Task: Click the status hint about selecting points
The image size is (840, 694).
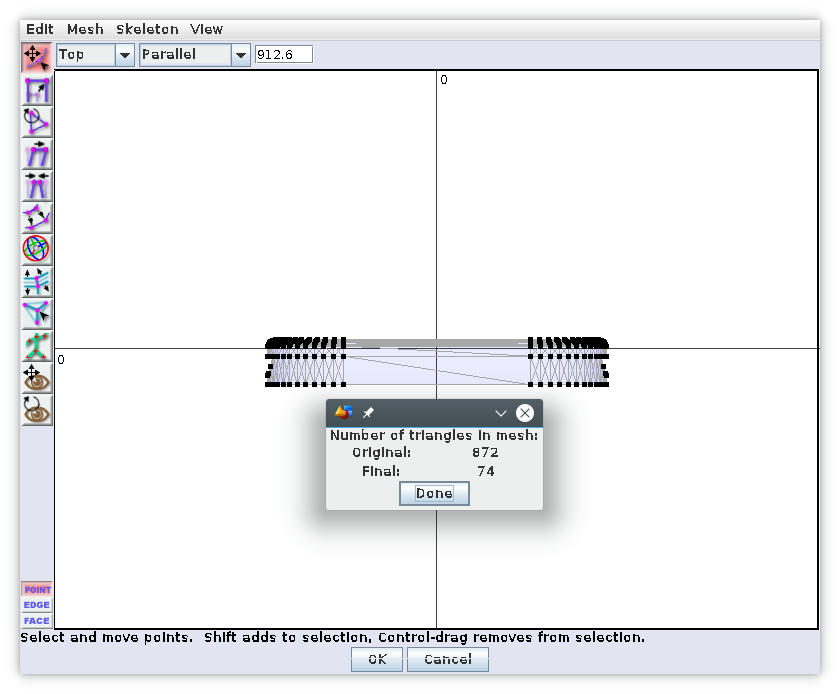Action: click(333, 637)
